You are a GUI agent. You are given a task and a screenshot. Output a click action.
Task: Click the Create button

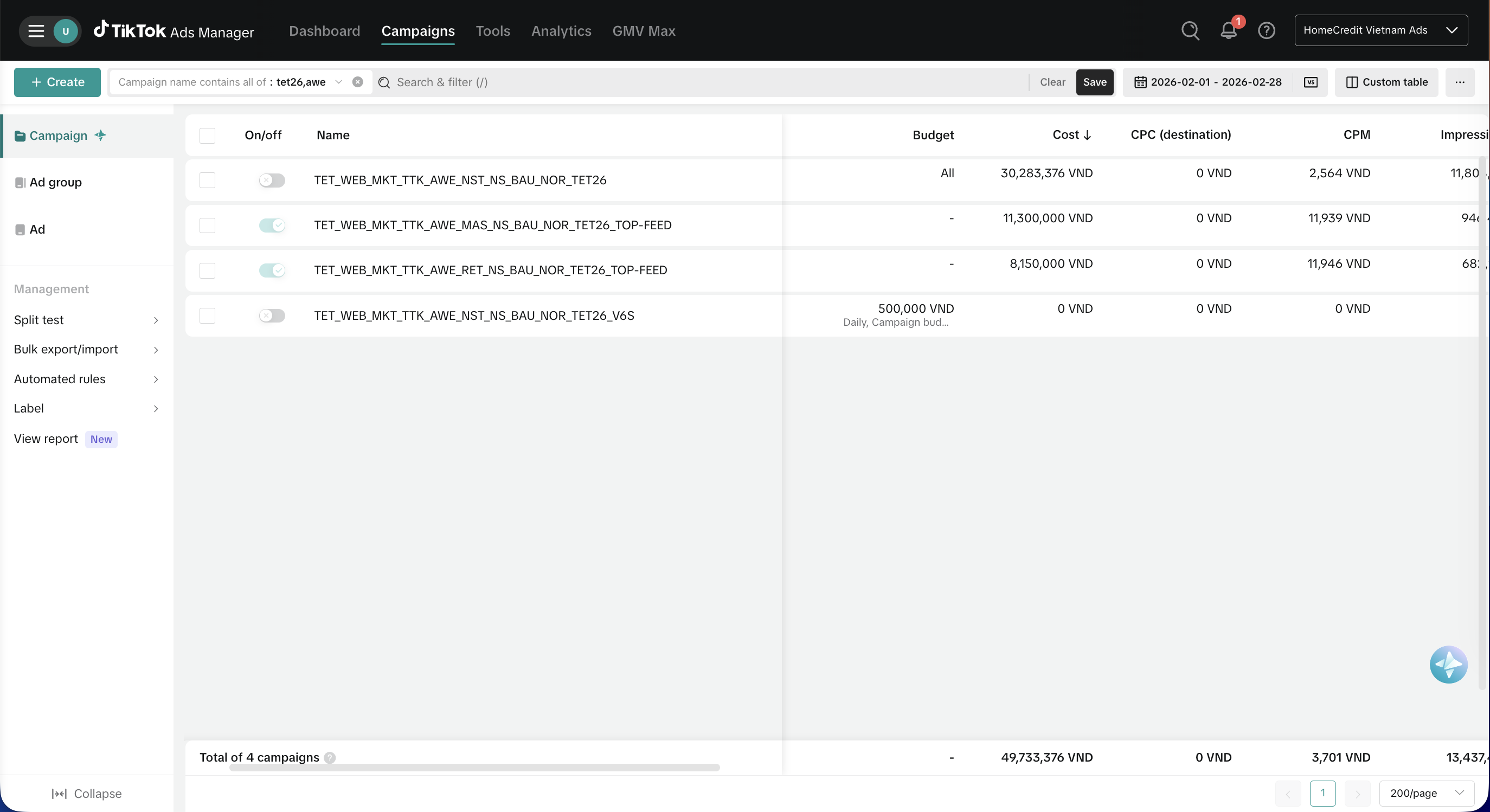pyautogui.click(x=57, y=82)
